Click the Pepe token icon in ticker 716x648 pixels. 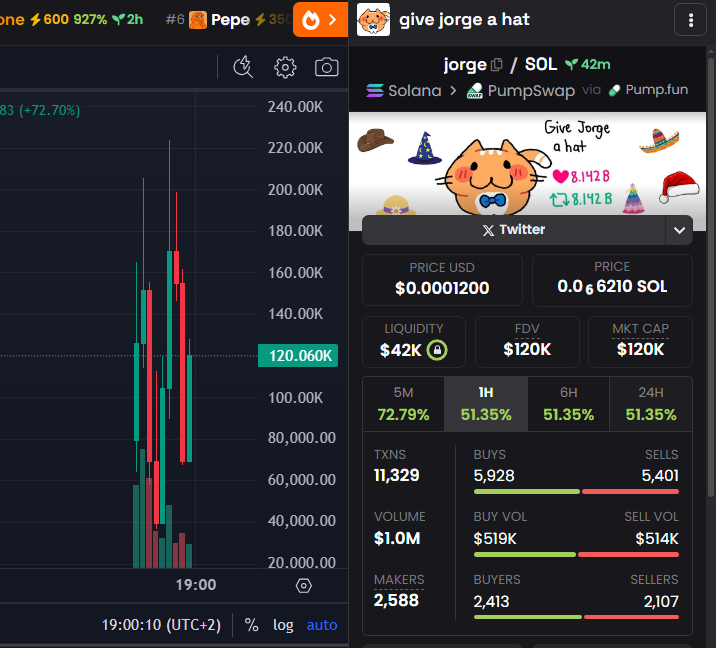pyautogui.click(x=198, y=20)
